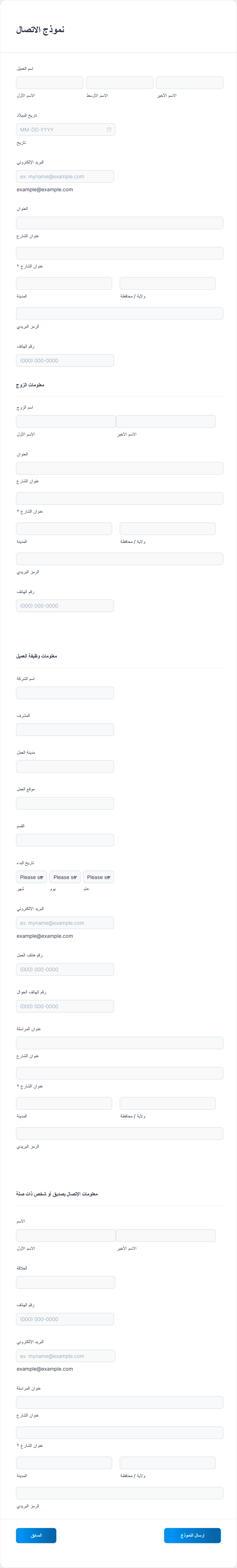Click the spouse first name field

tap(65, 421)
